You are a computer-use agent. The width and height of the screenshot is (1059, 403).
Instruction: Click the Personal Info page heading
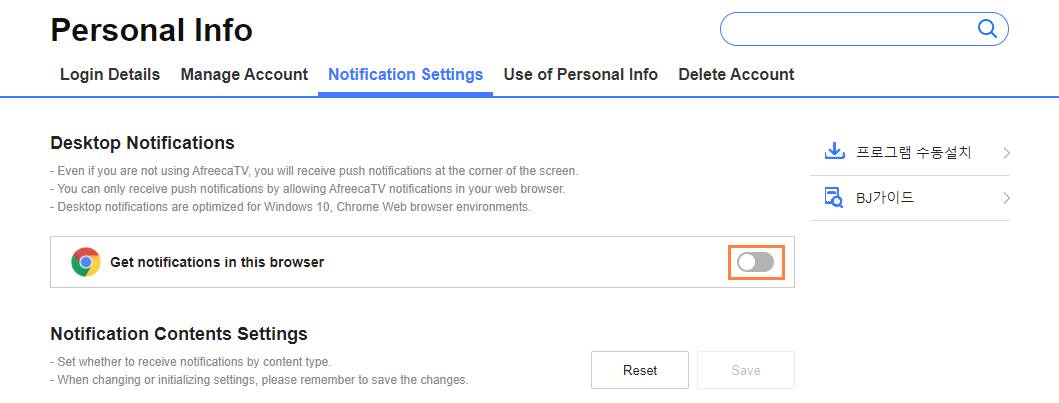click(151, 30)
